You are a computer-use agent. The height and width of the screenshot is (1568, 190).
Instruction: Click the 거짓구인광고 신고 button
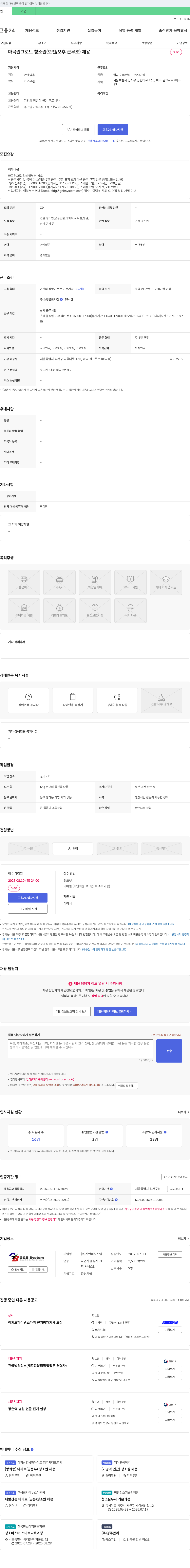pyautogui.click(x=175, y=1177)
